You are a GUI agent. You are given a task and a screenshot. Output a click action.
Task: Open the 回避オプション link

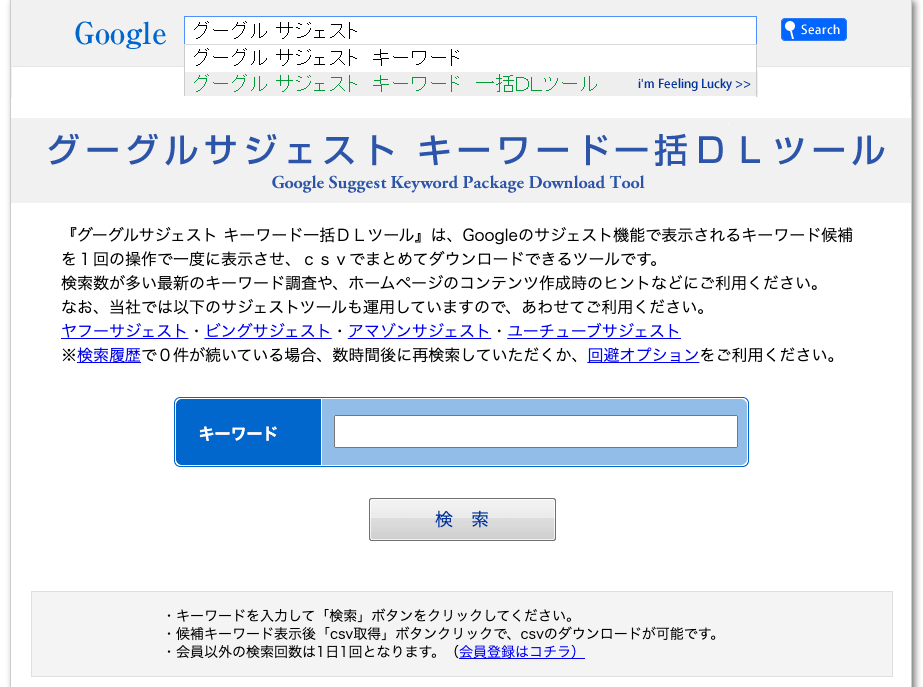click(x=643, y=355)
